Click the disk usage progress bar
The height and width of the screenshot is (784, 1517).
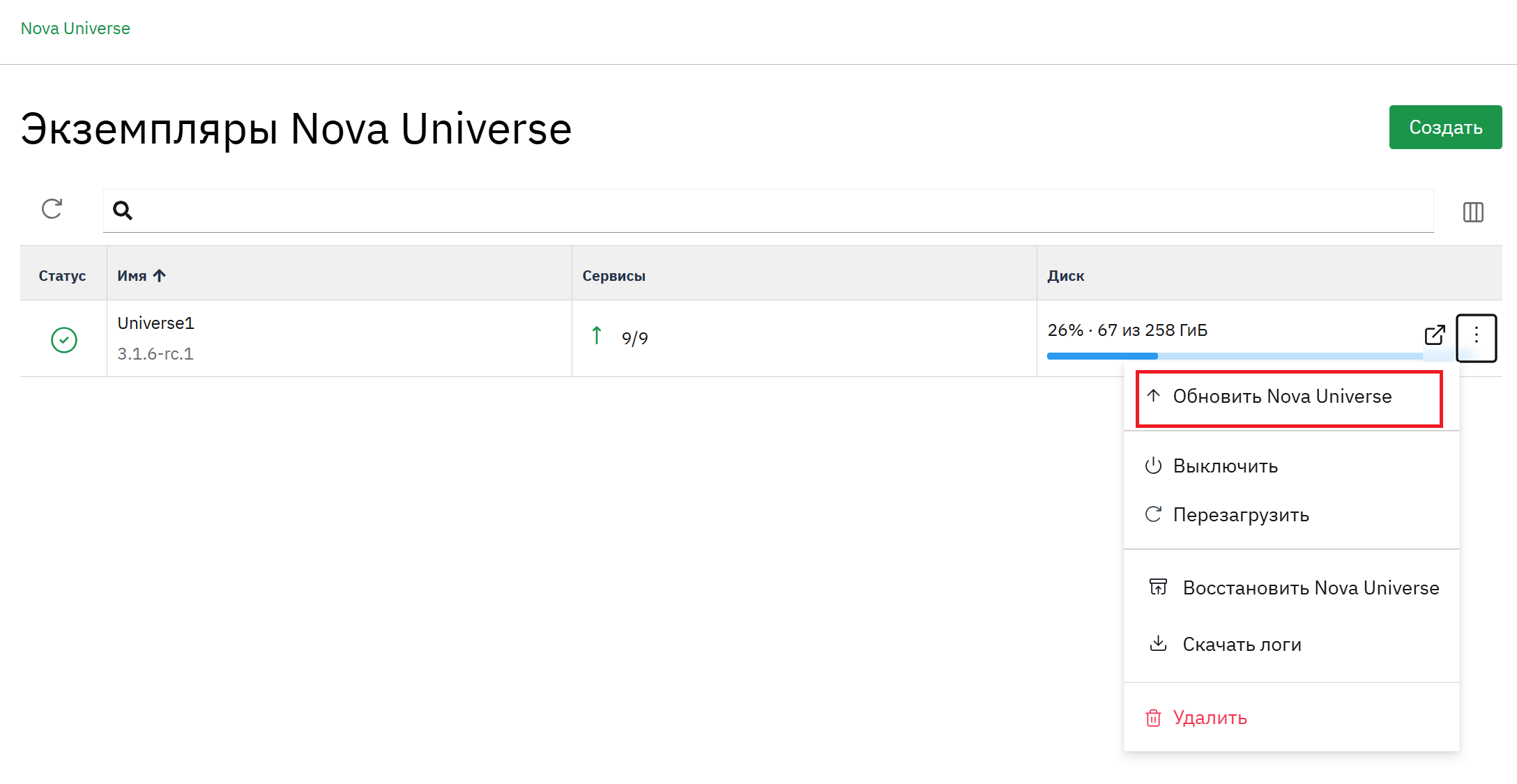pyautogui.click(x=1234, y=356)
